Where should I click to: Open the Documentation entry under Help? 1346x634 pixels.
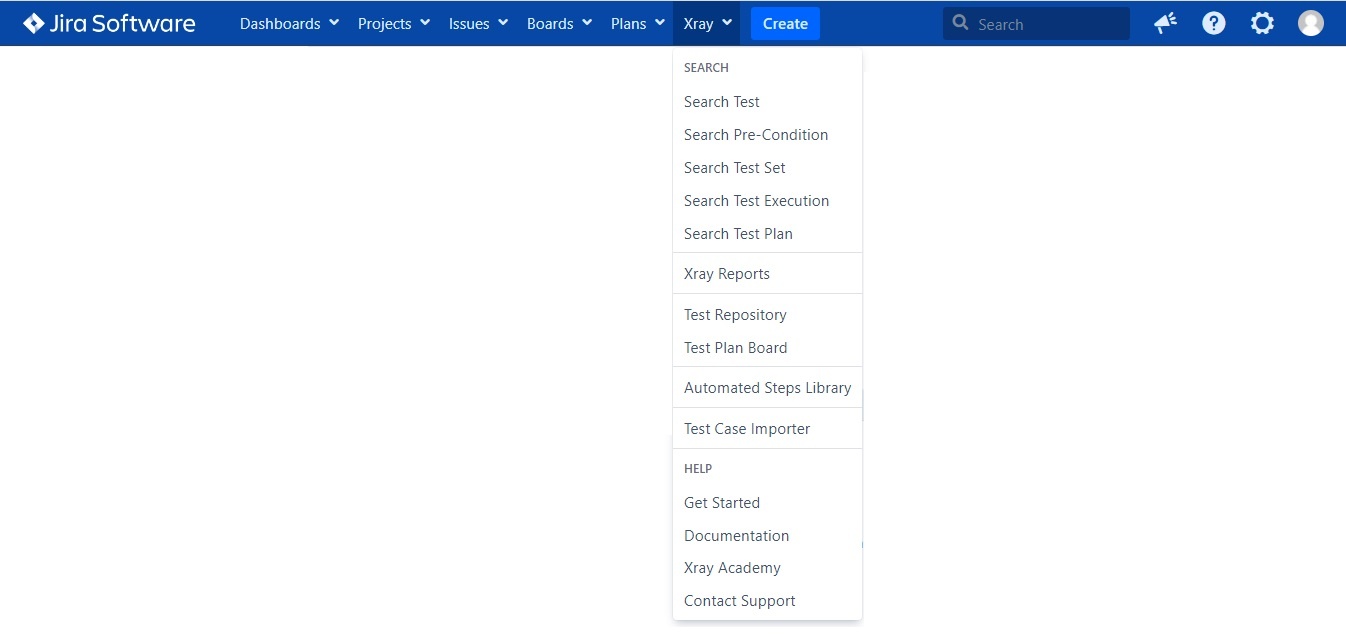click(x=767, y=536)
